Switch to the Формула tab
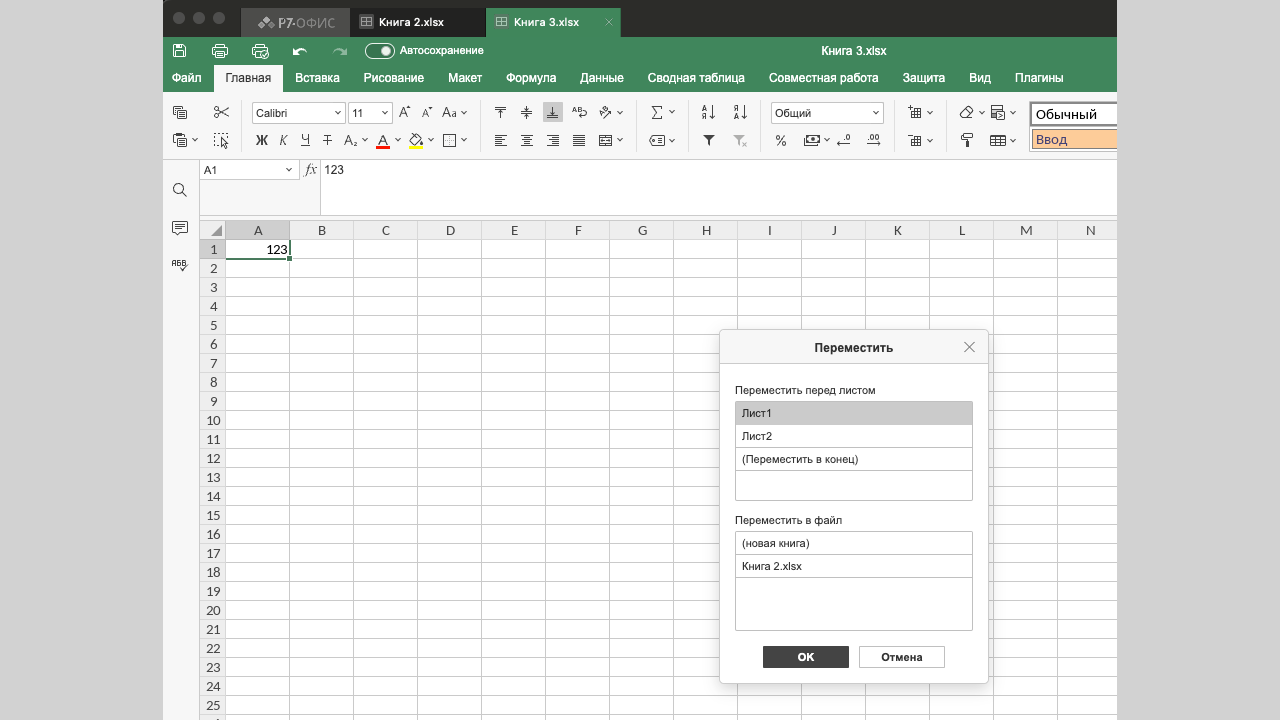The height and width of the screenshot is (720, 1280). click(531, 78)
